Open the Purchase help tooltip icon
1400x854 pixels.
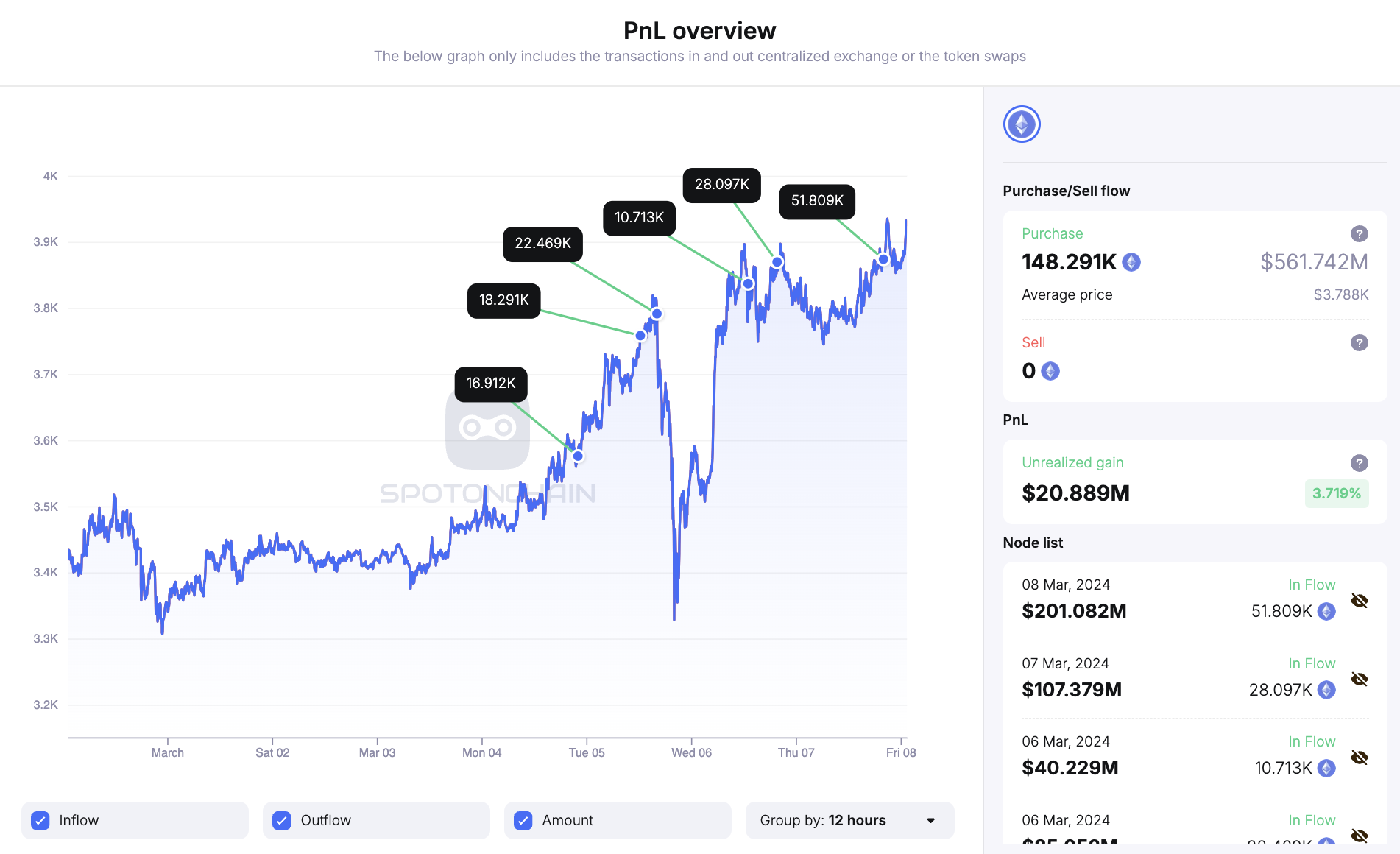point(1359,233)
